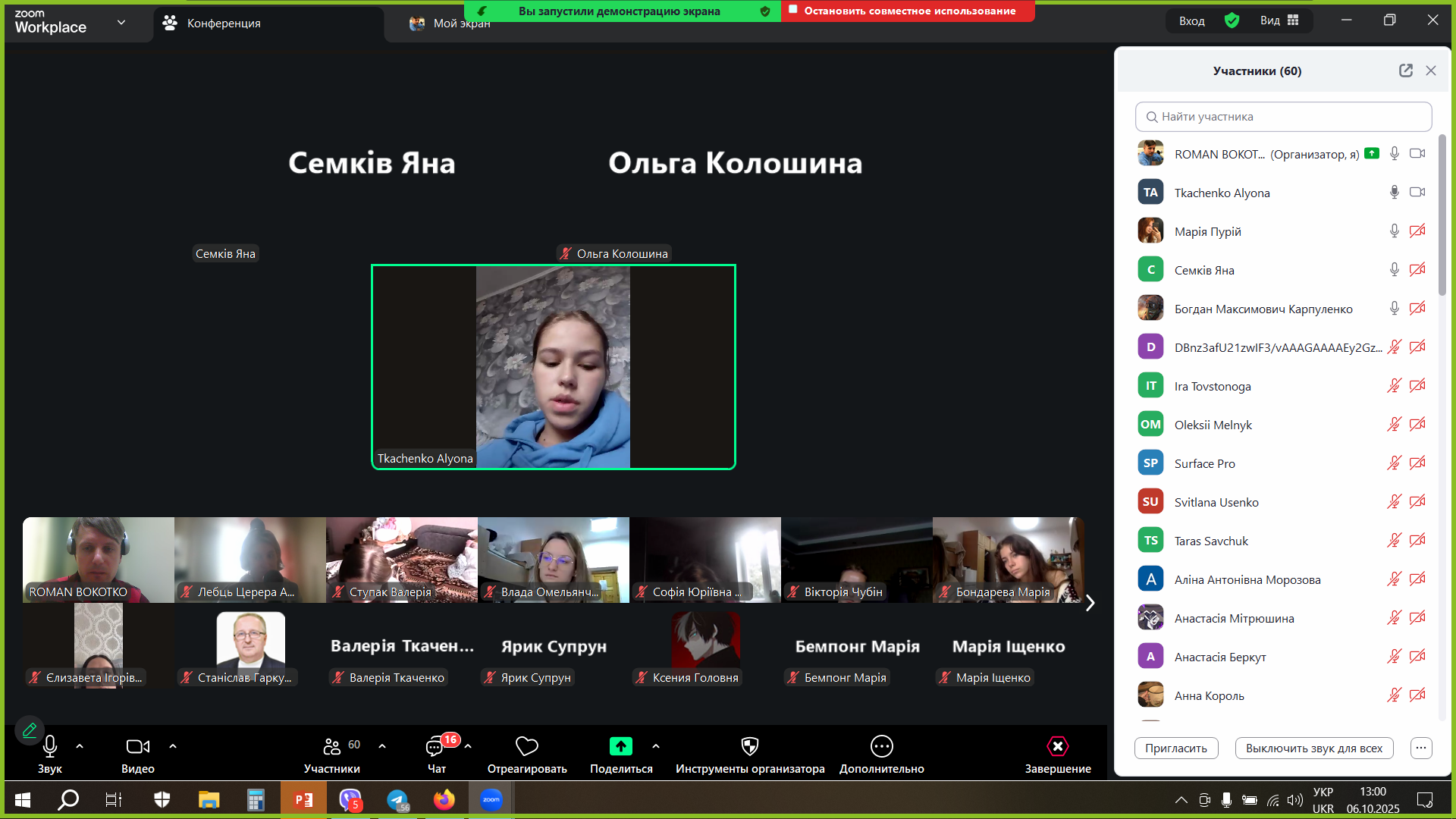Toggle the camera video button
The width and height of the screenshot is (1456, 819).
pos(137,747)
